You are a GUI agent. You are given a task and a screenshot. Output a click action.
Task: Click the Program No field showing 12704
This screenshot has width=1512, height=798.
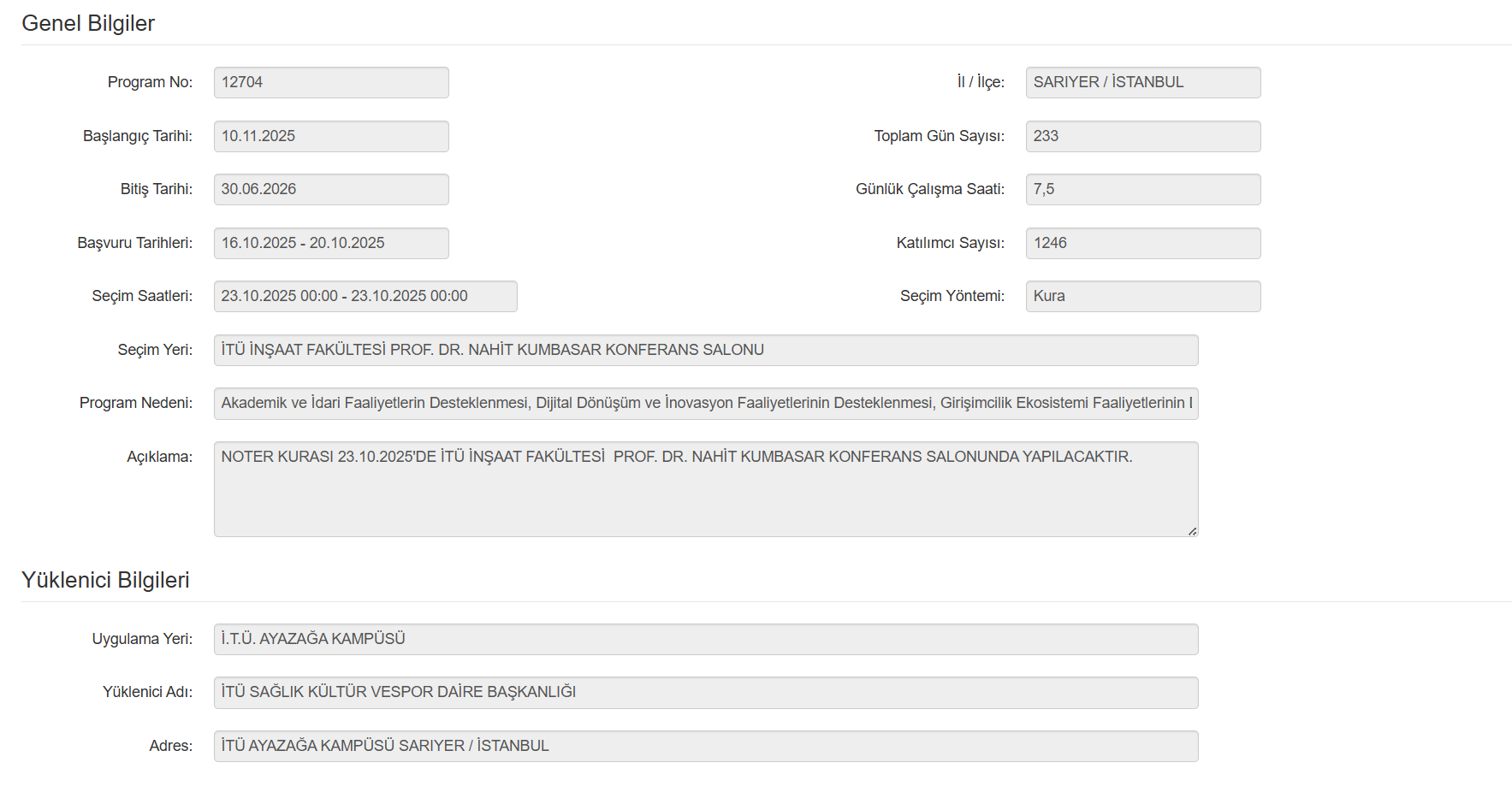tap(330, 82)
